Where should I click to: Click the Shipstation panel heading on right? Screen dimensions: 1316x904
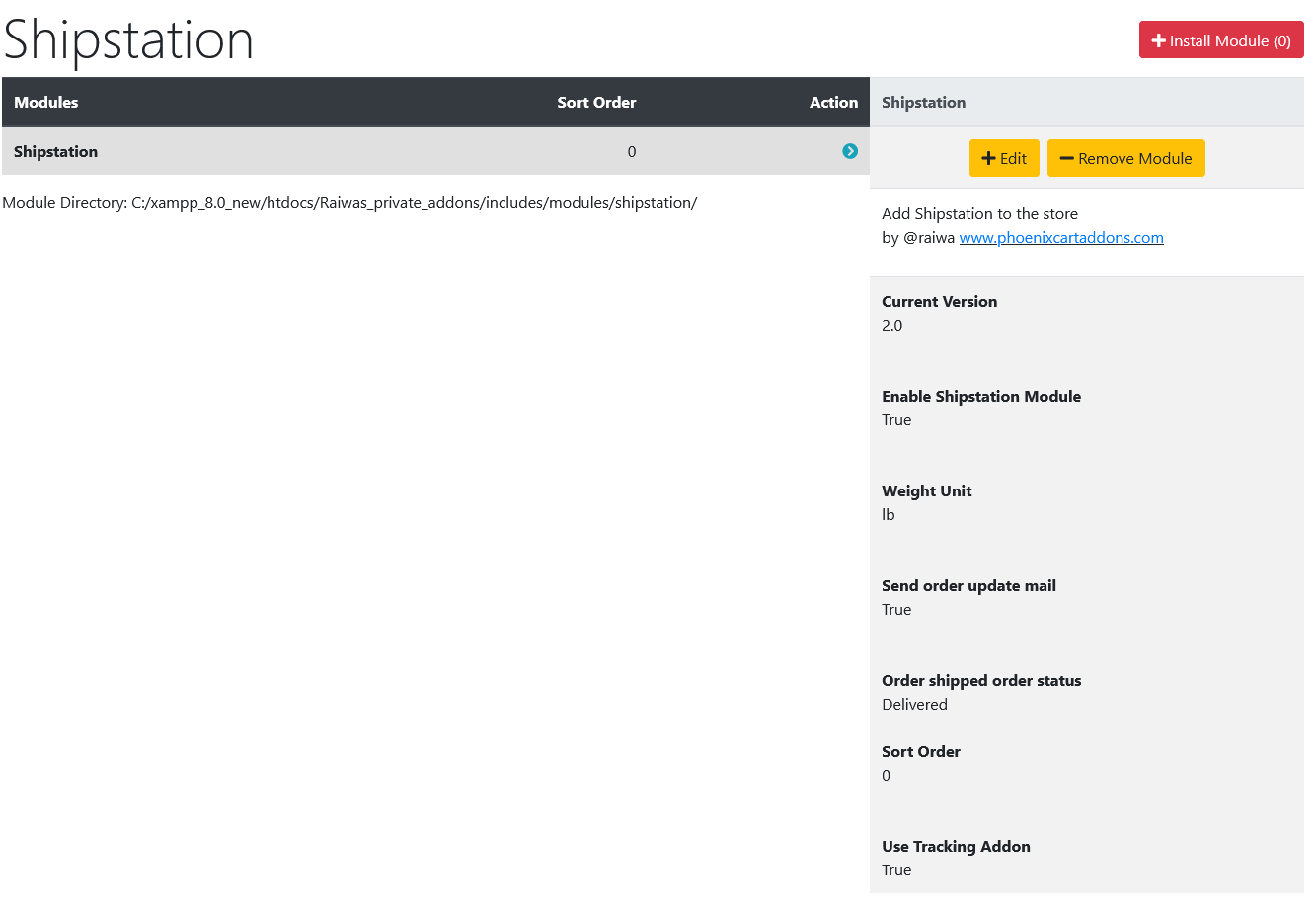click(x=924, y=102)
